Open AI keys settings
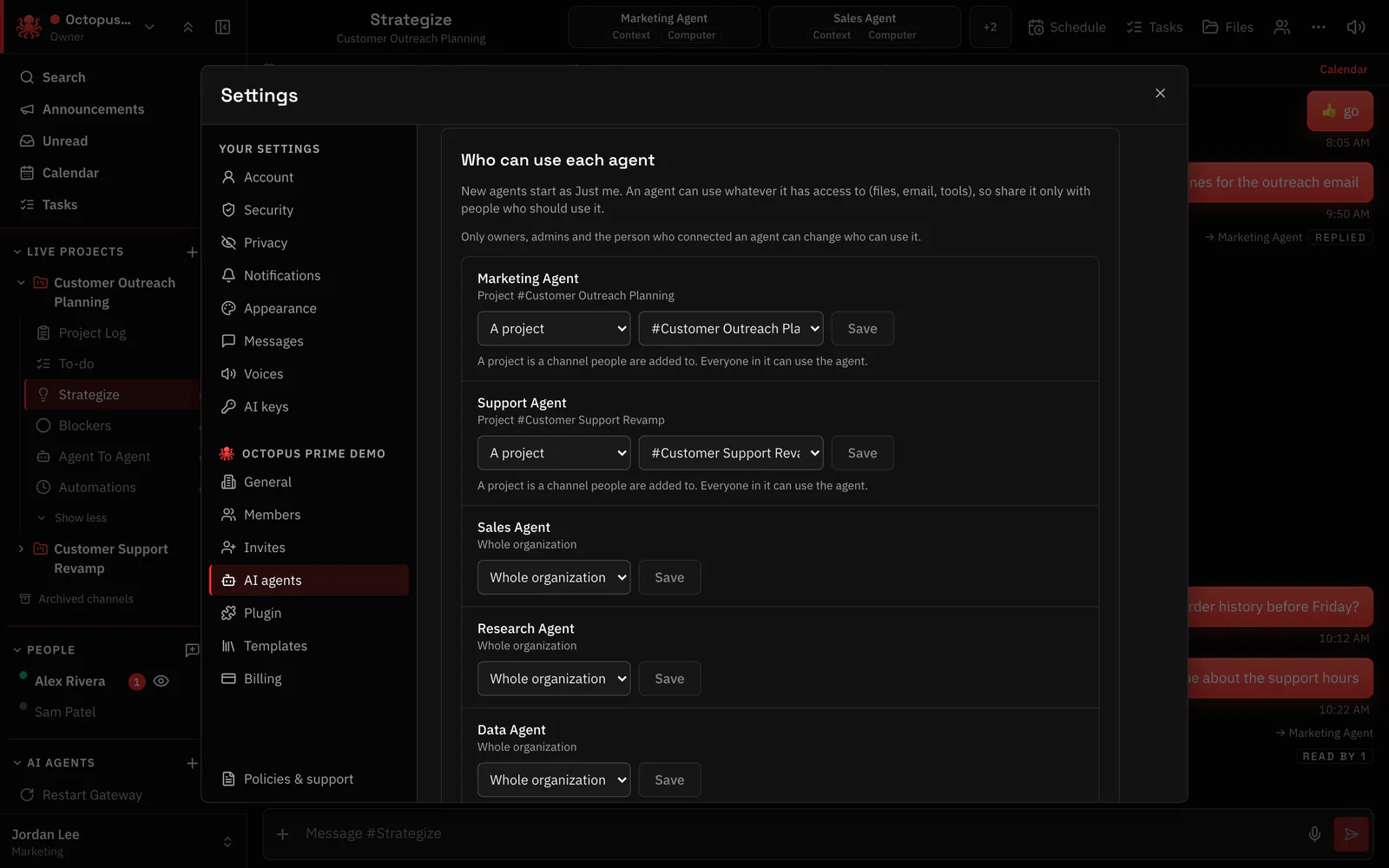The height and width of the screenshot is (868, 1389). (308, 406)
